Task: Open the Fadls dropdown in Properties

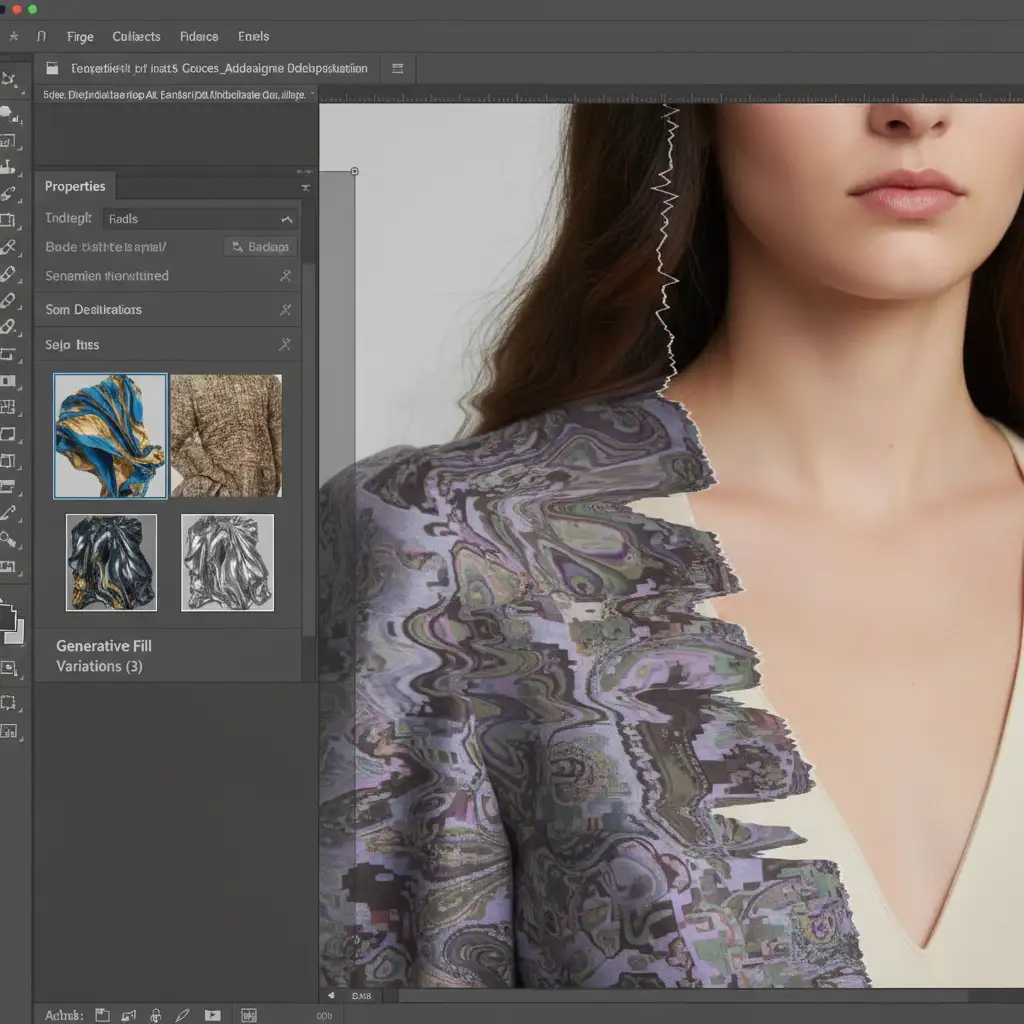Action: 200,219
